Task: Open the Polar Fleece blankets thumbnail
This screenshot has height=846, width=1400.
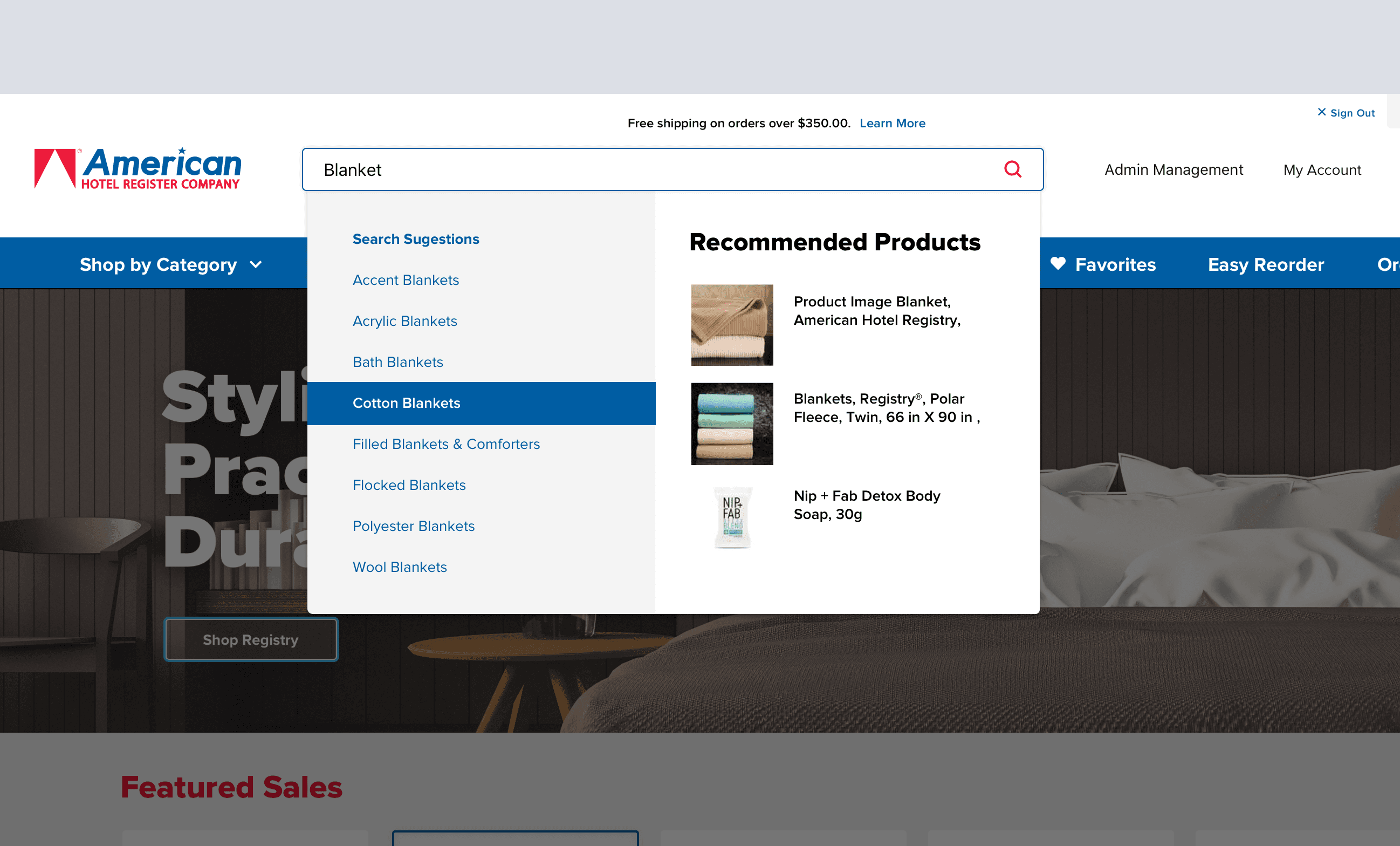Action: (x=732, y=424)
